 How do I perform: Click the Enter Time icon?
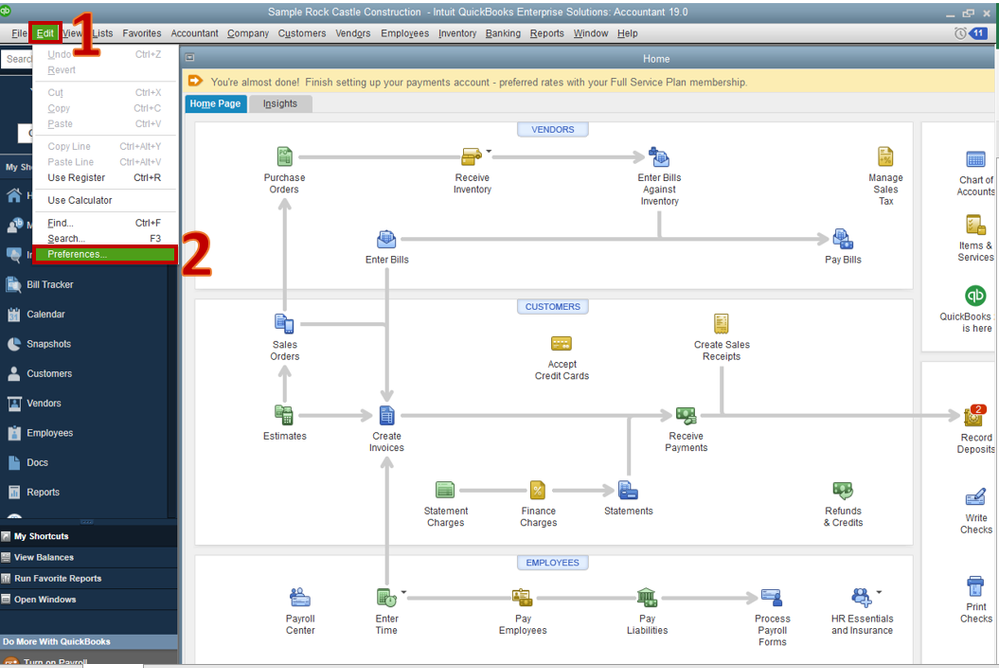pos(386,598)
